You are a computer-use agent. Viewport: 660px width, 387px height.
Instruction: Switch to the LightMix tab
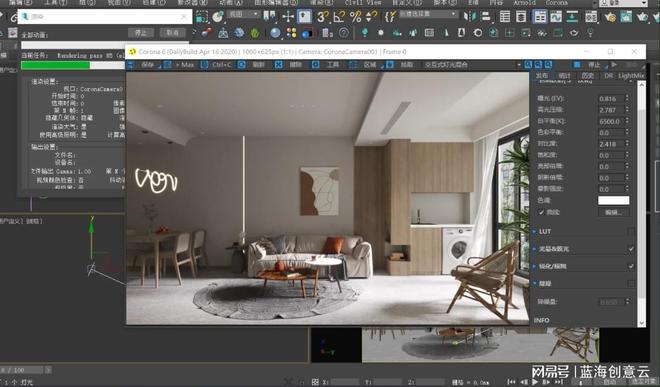click(x=631, y=76)
